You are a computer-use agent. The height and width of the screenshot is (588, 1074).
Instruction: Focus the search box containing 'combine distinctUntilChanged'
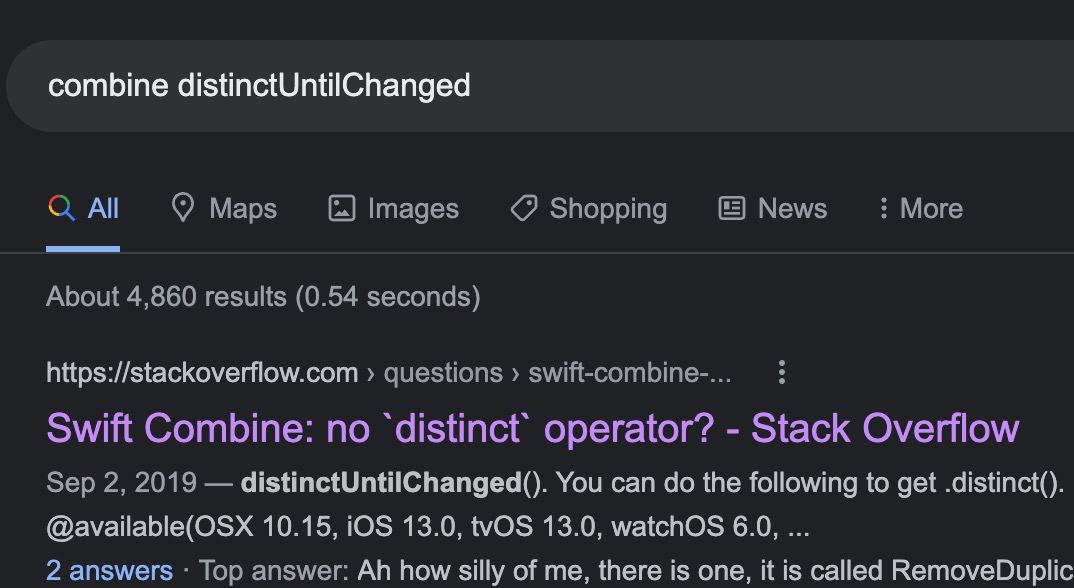540,86
